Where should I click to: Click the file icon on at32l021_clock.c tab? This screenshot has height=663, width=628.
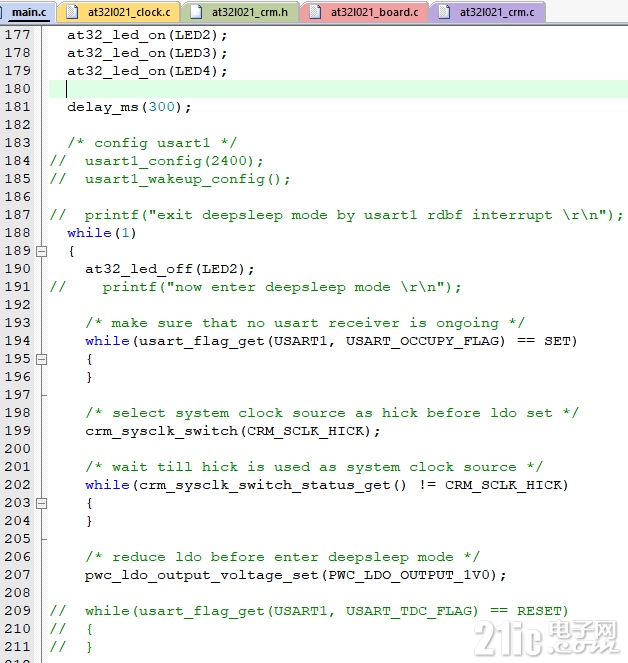point(72,12)
